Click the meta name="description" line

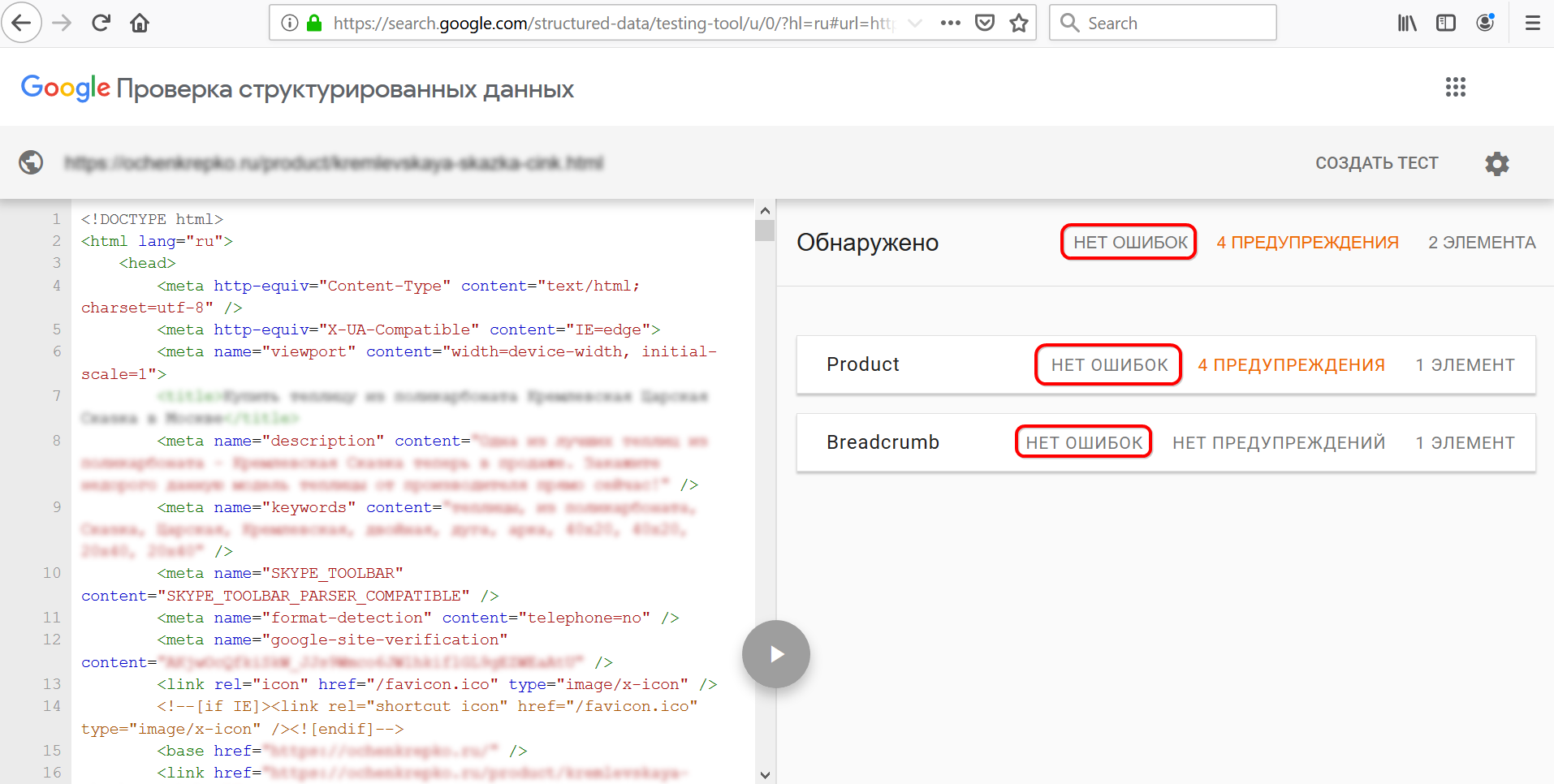[x=394, y=463]
